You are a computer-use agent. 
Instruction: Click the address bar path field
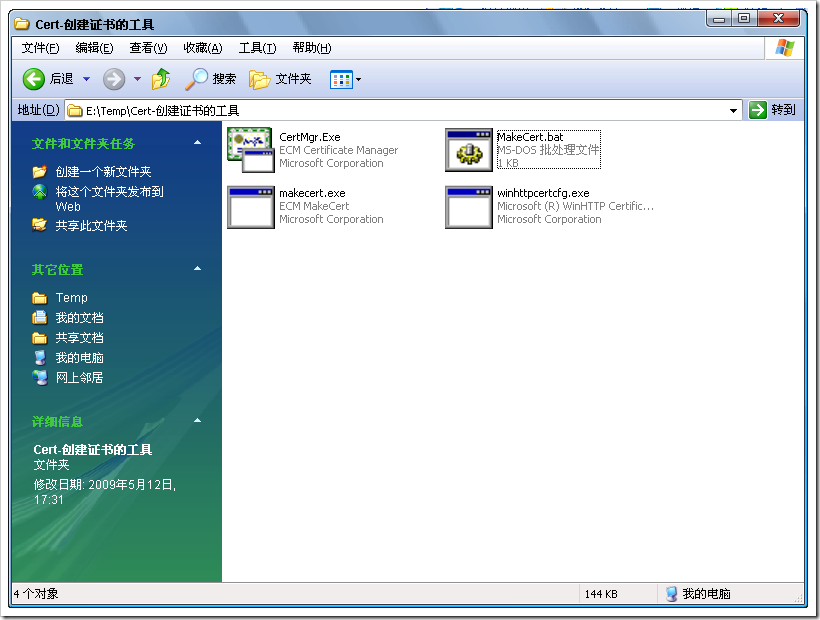(403, 110)
